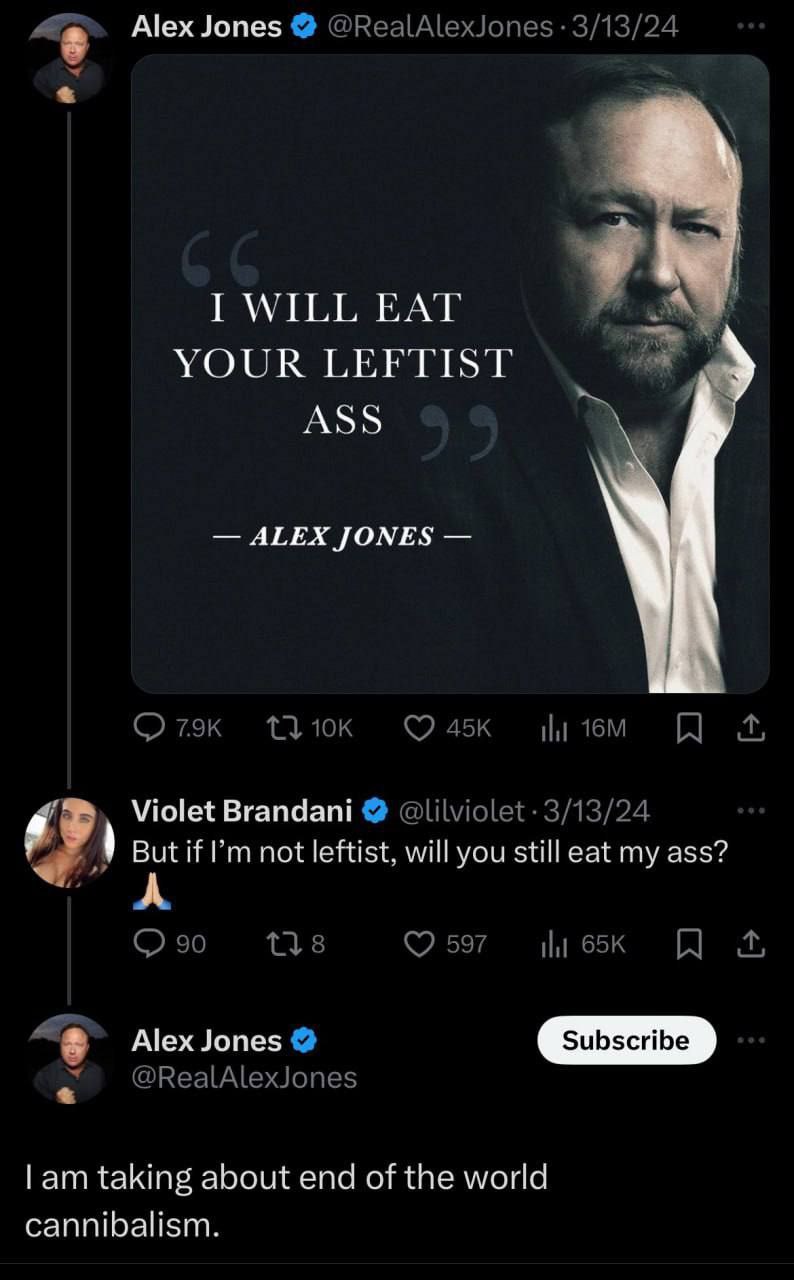Bookmark the quote image tweet

(688, 729)
